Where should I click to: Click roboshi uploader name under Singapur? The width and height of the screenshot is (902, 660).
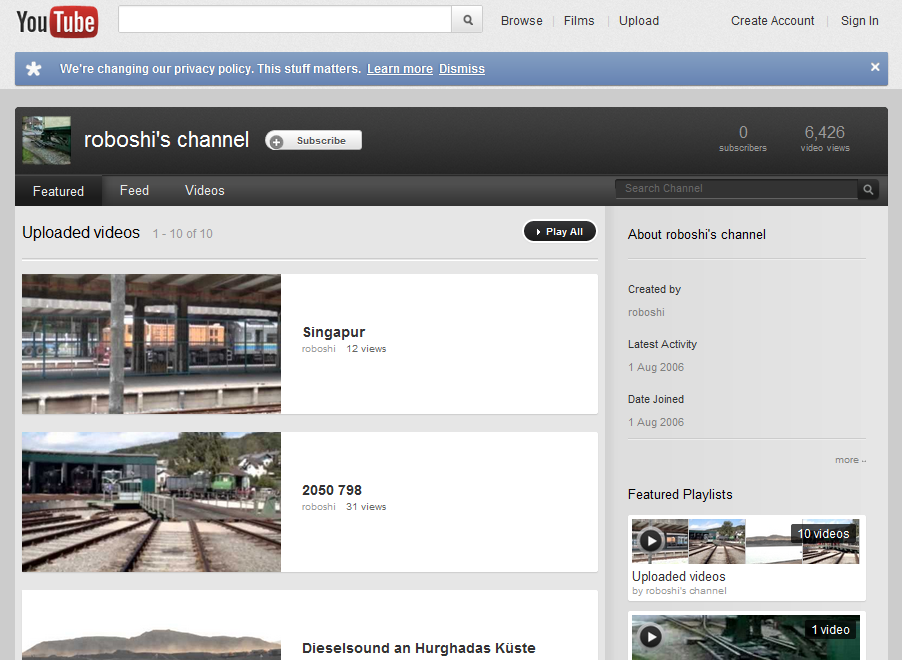[x=319, y=349]
